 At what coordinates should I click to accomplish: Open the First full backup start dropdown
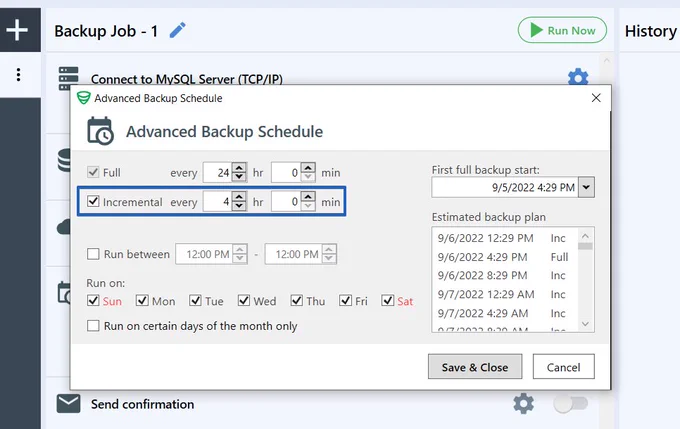586,187
